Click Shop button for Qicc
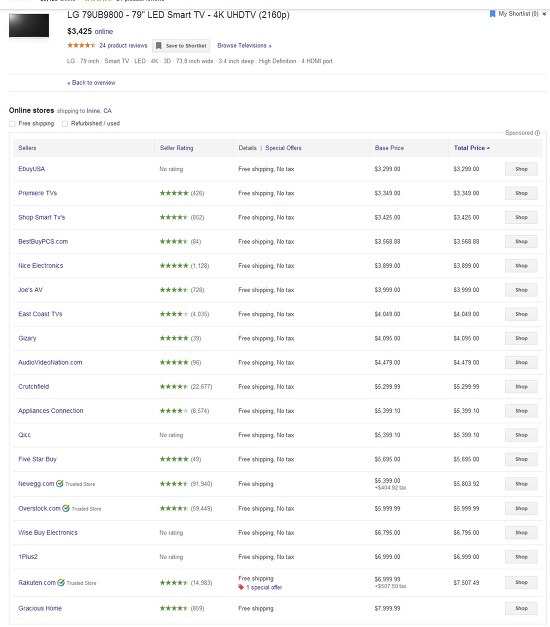The height and width of the screenshot is (627, 550). click(521, 435)
